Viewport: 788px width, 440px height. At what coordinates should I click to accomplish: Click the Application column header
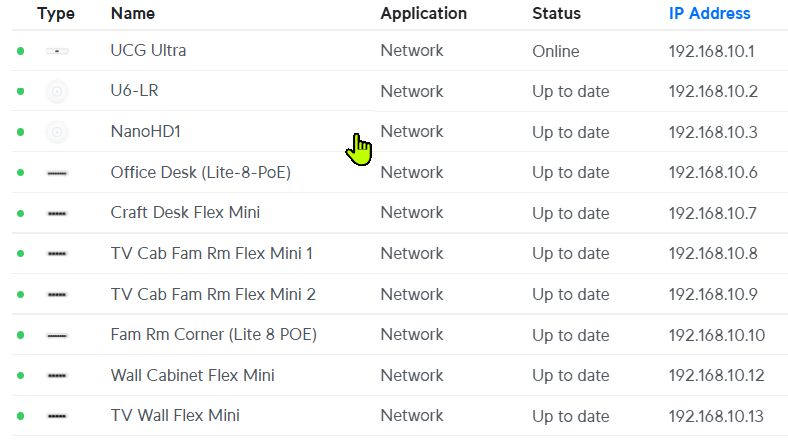423,14
